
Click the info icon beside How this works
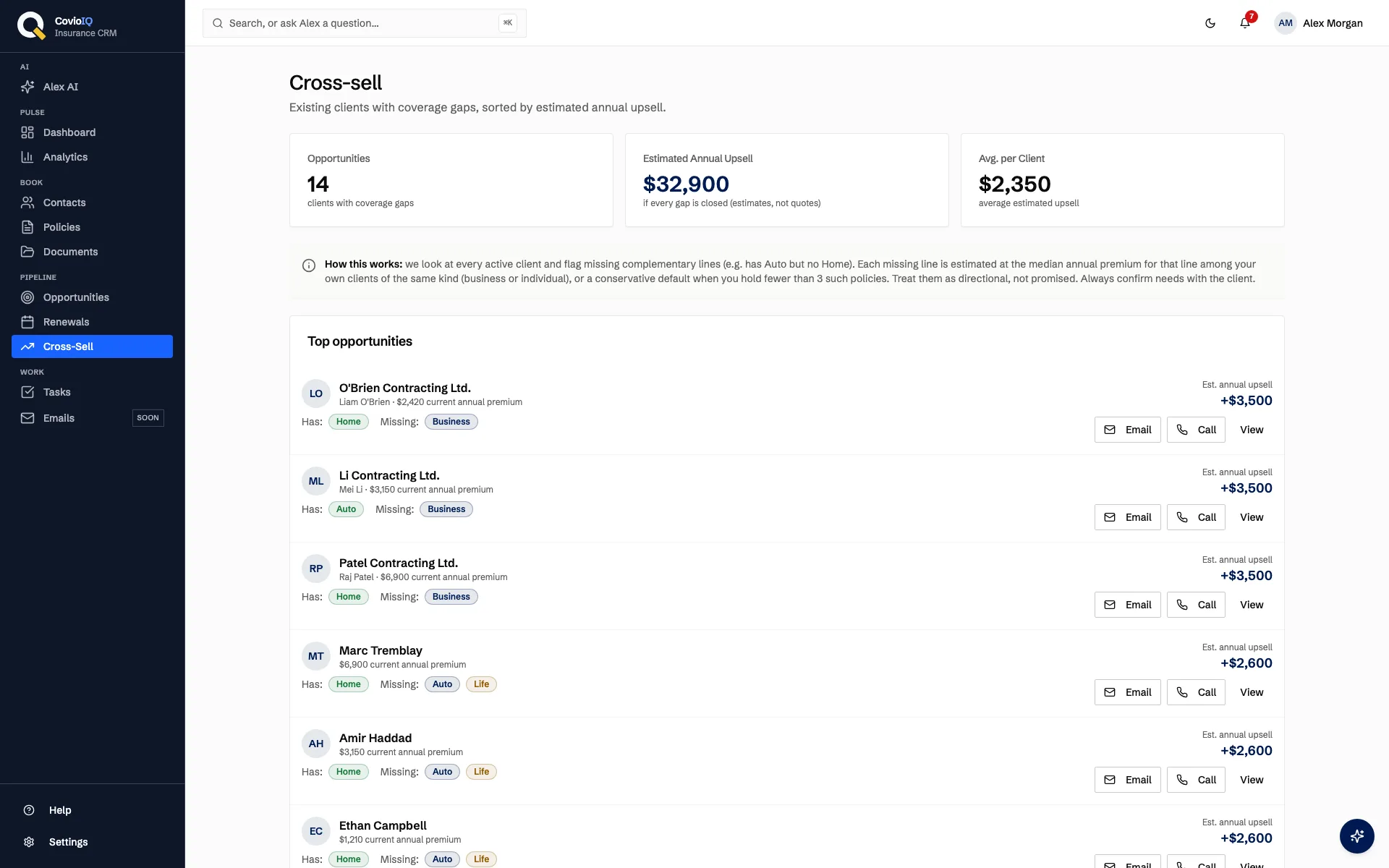tap(309, 265)
